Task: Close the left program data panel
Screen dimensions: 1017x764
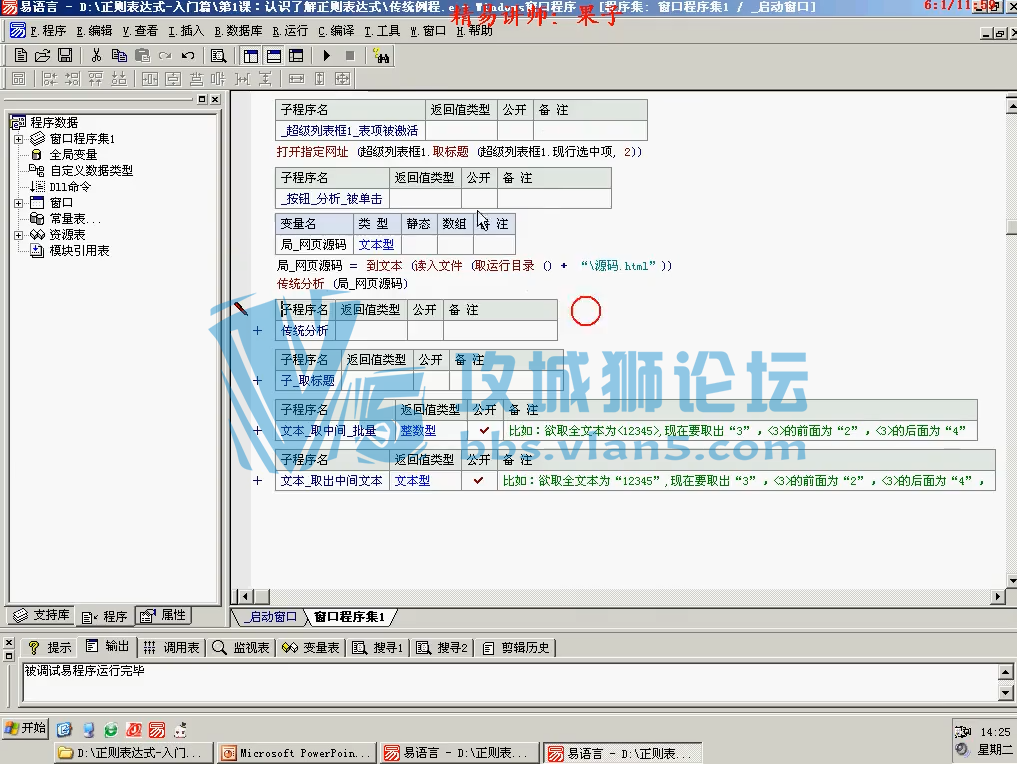Action: [215, 99]
